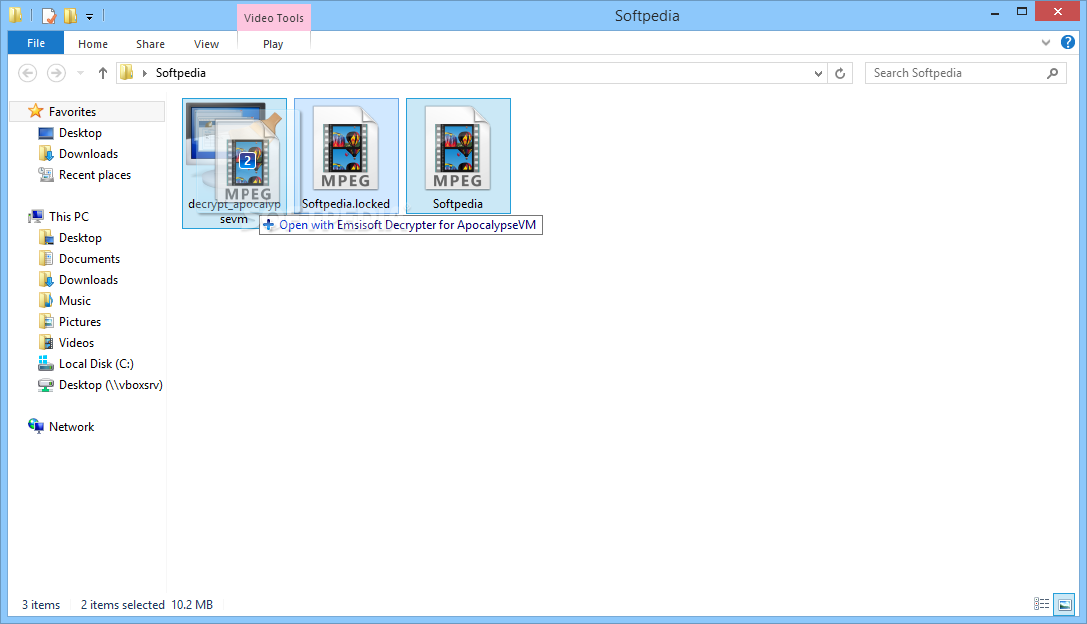Image resolution: width=1087 pixels, height=624 pixels.
Task: Select Favorites in the navigation pane
Action: point(87,112)
